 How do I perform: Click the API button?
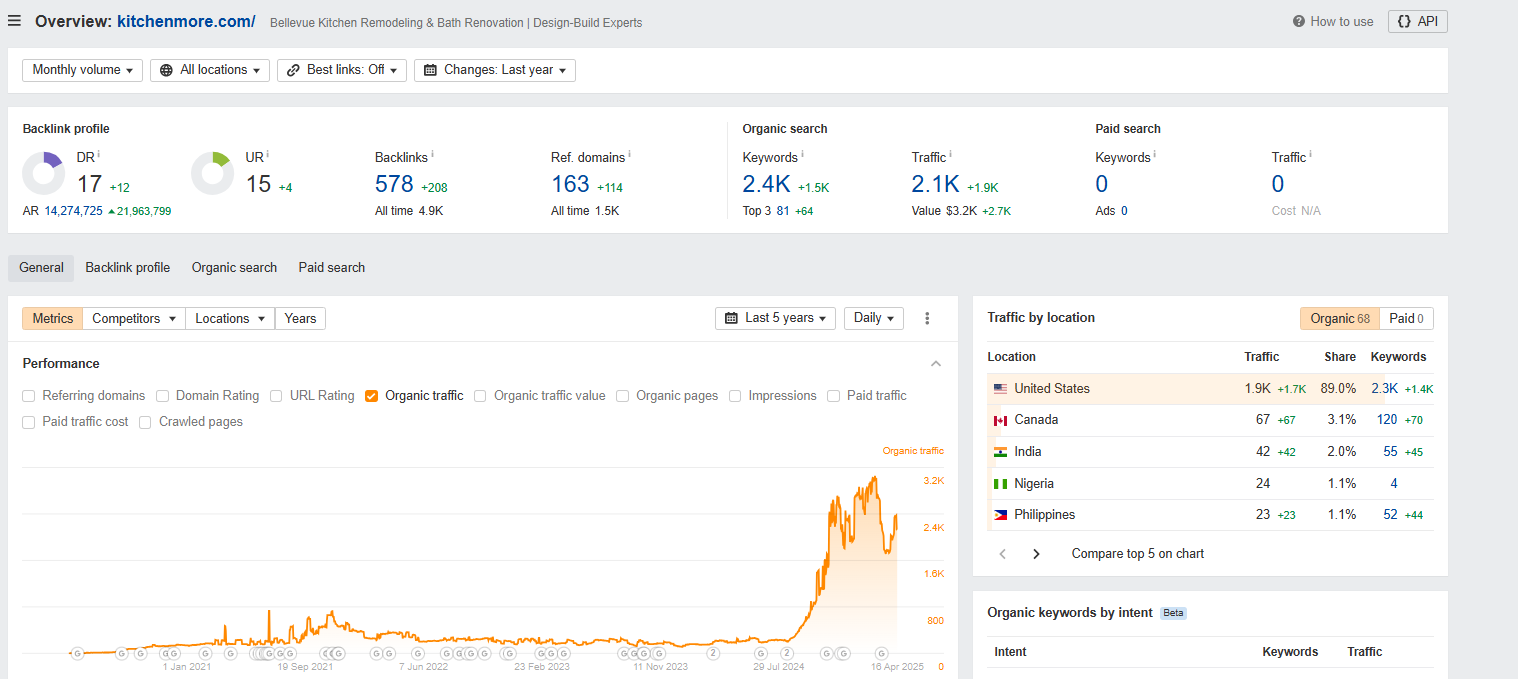coord(1417,21)
